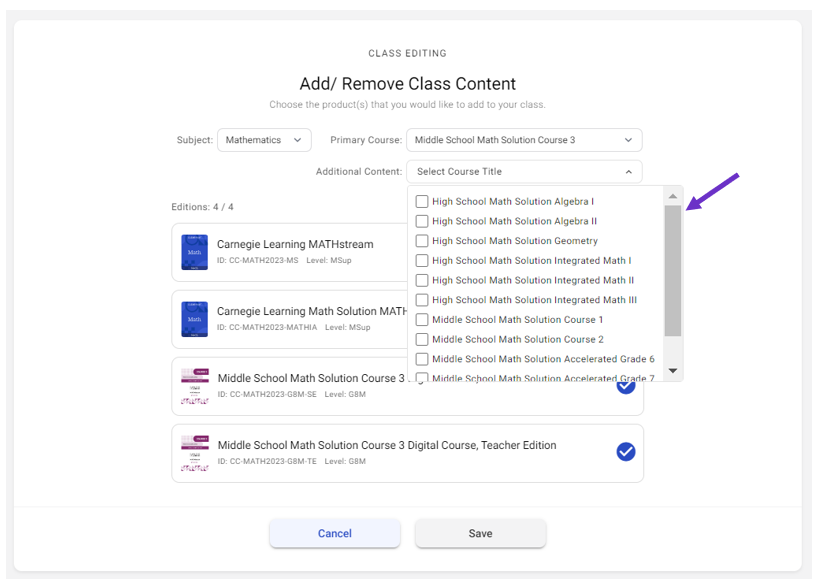The width and height of the screenshot is (819, 587).
Task: Click the Course 3 Teacher Edition thumbnail
Action: (x=194, y=453)
